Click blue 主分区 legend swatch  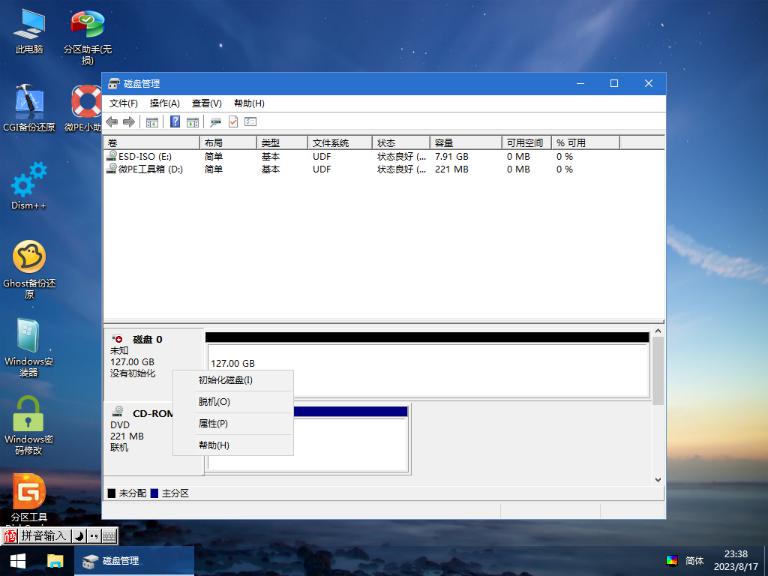[154, 493]
